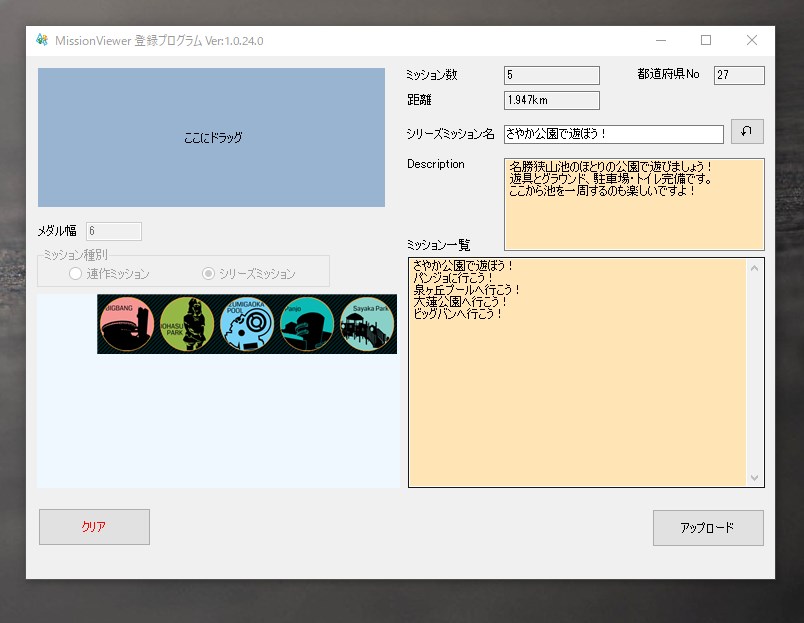Click the ミッション数 field
Image resolution: width=804 pixels, height=623 pixels.
[x=552, y=75]
